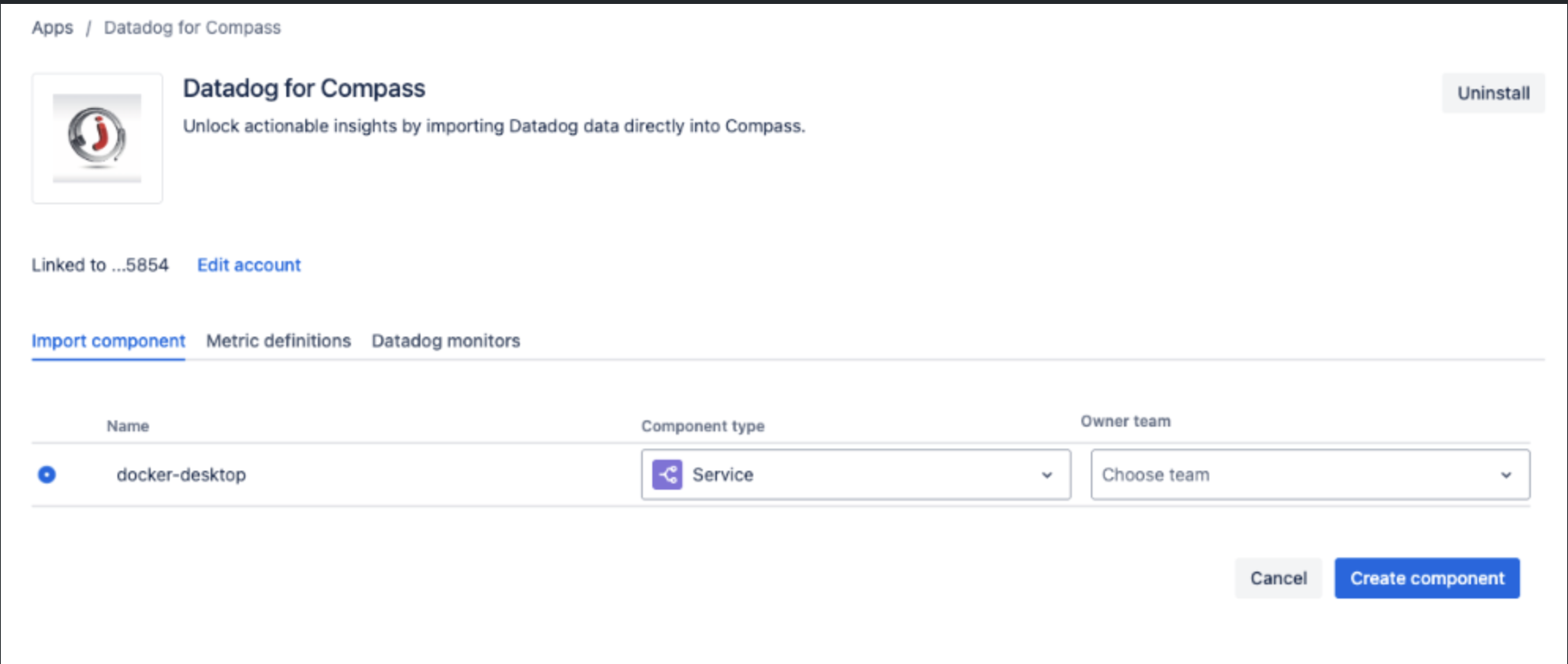
Task: Click the Cancel button
Action: click(x=1278, y=578)
